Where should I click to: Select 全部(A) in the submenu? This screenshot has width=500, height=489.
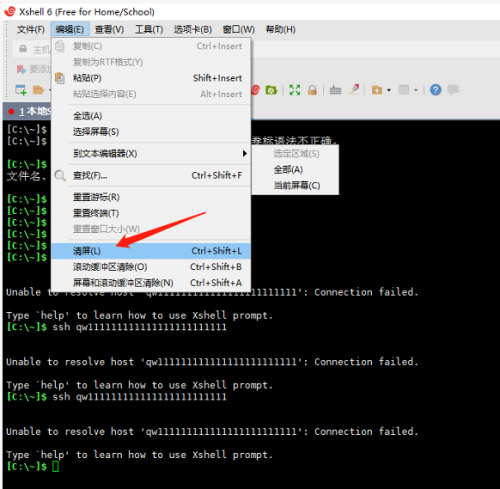click(x=295, y=170)
